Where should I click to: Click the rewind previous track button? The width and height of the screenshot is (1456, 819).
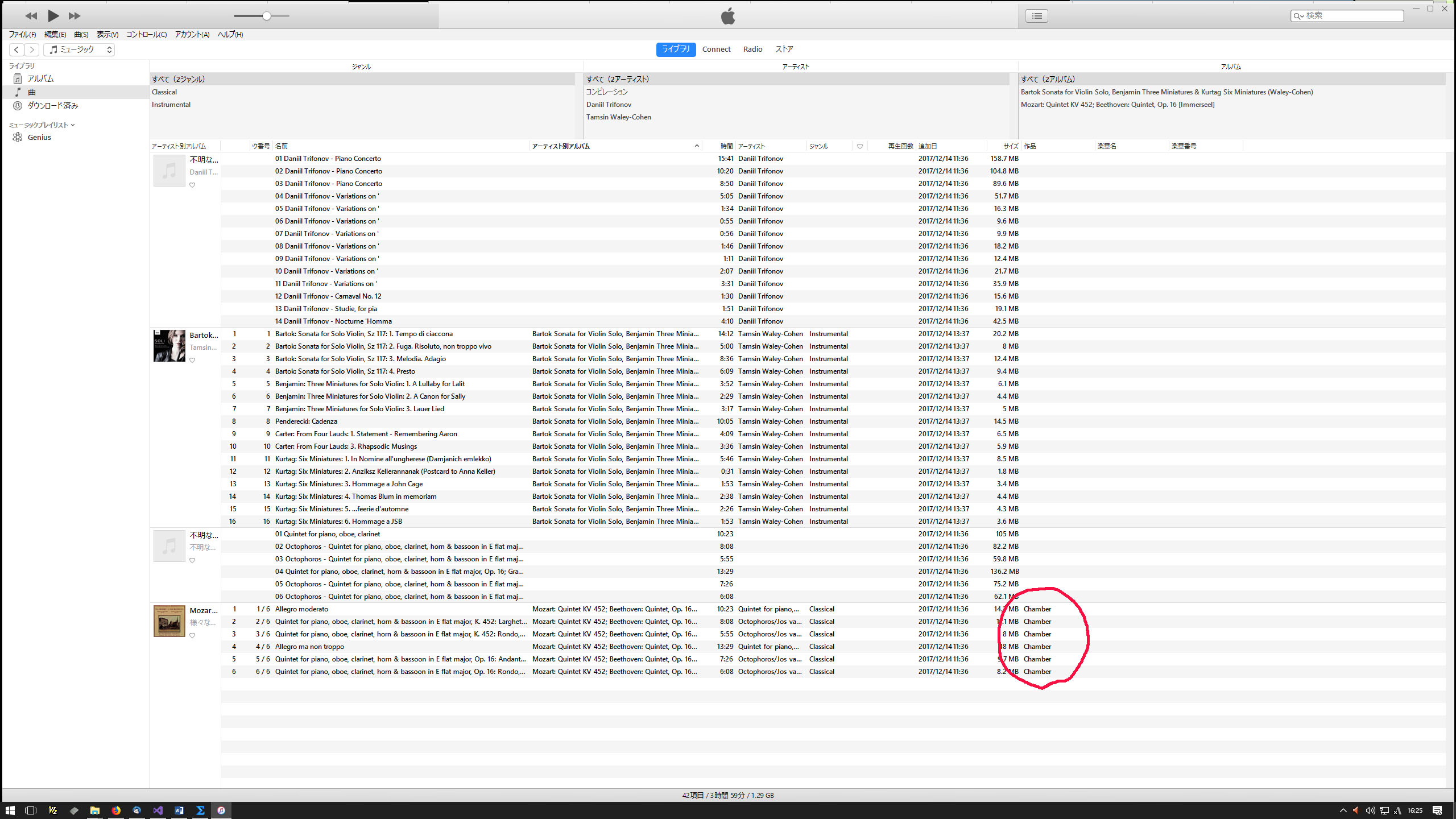(x=31, y=16)
